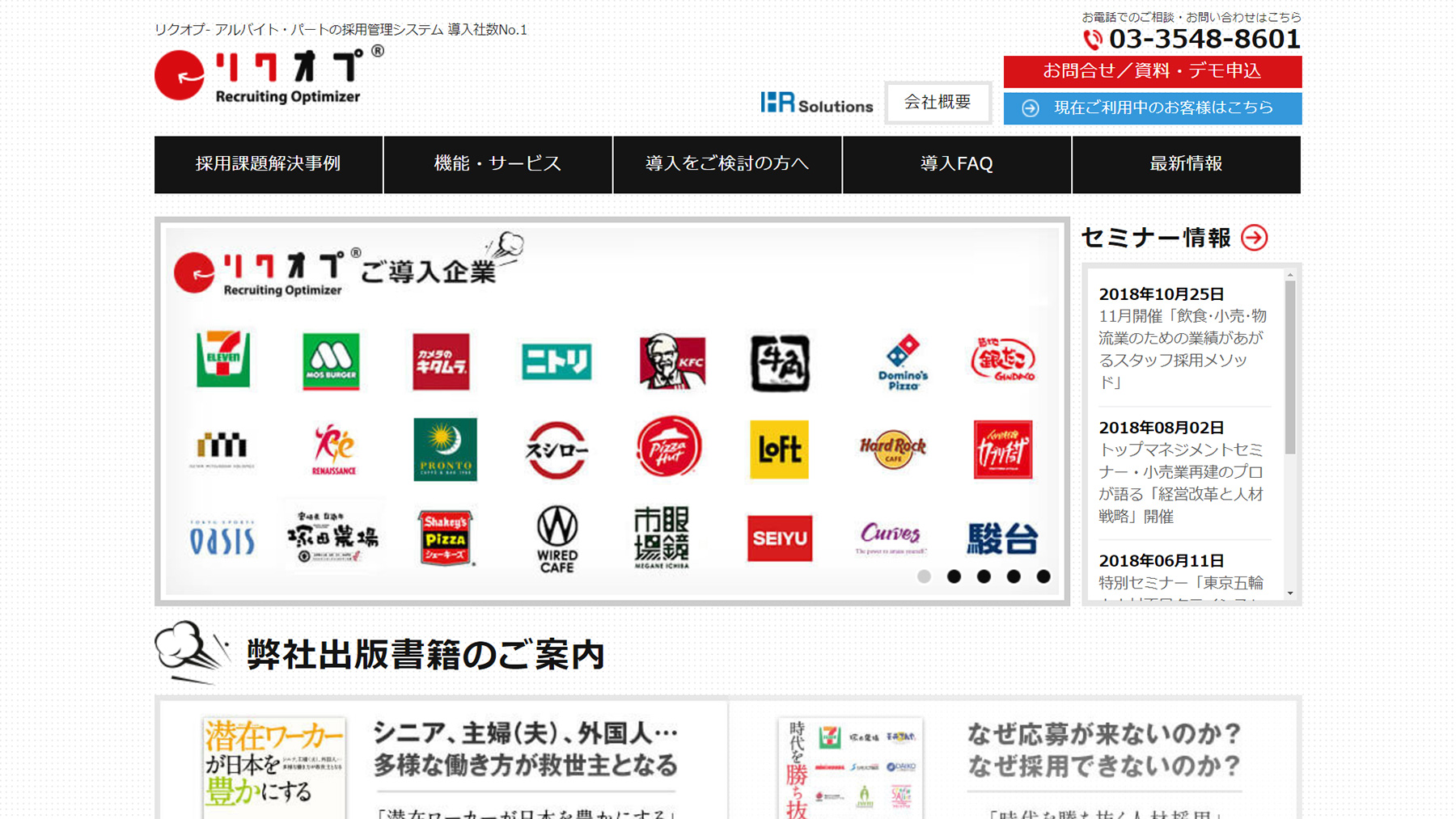Click the セミナー情報 heading
1456x819 pixels.
pyautogui.click(x=1156, y=238)
